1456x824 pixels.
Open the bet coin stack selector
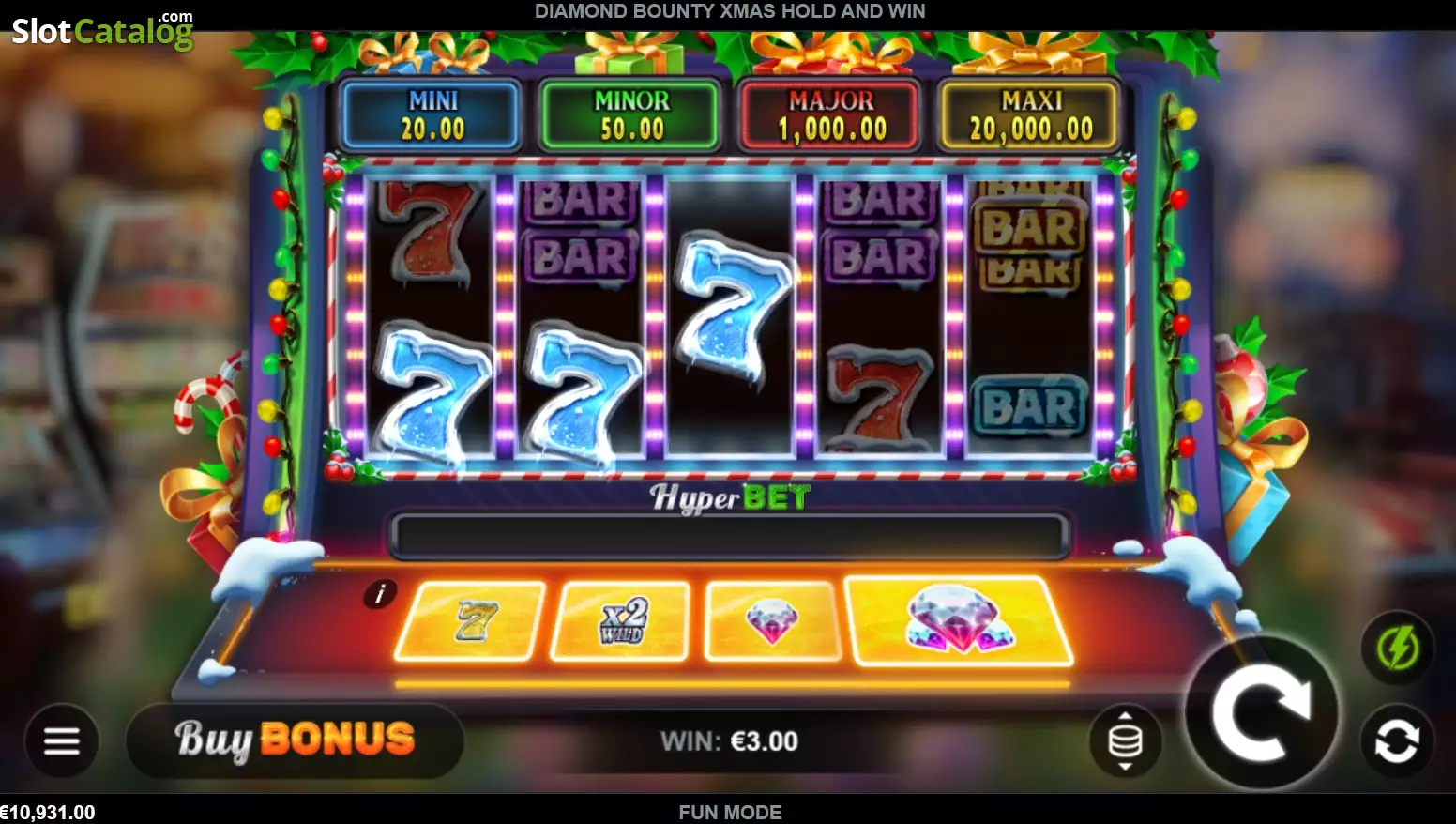(x=1125, y=740)
